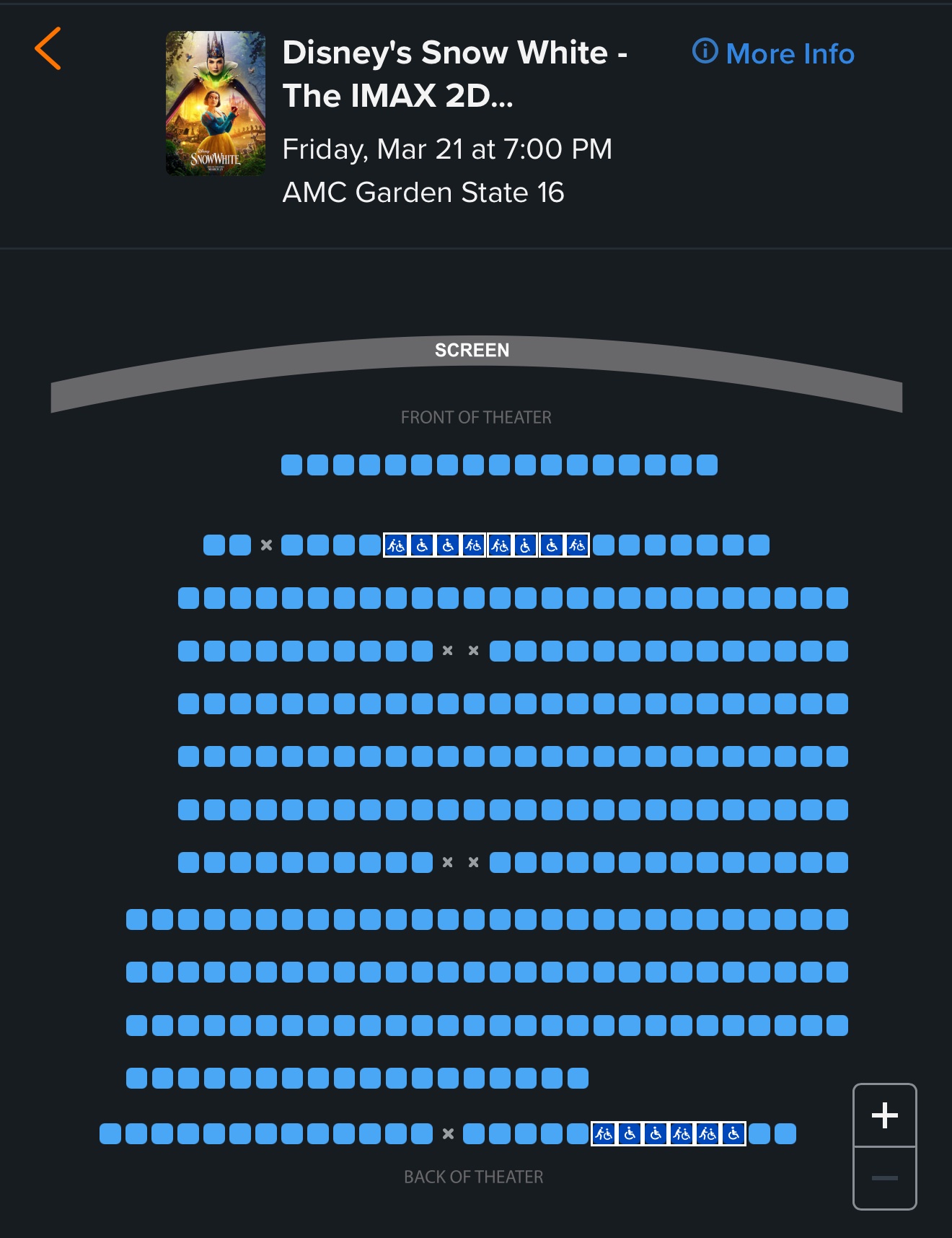Viewport: 952px width, 1238px height.
Task: Select first seat in the front row
Action: coord(291,465)
